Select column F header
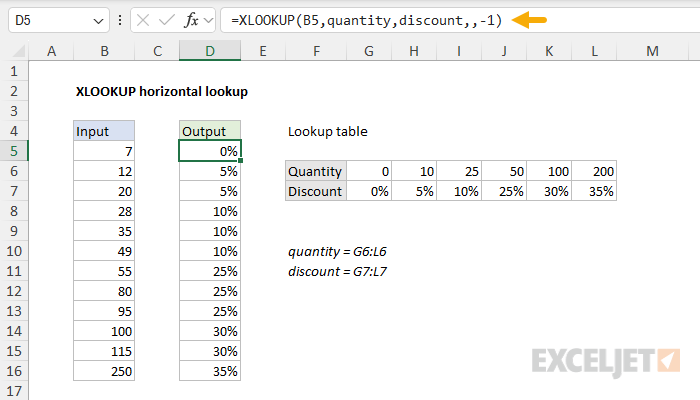The height and width of the screenshot is (400, 700). tap(316, 51)
